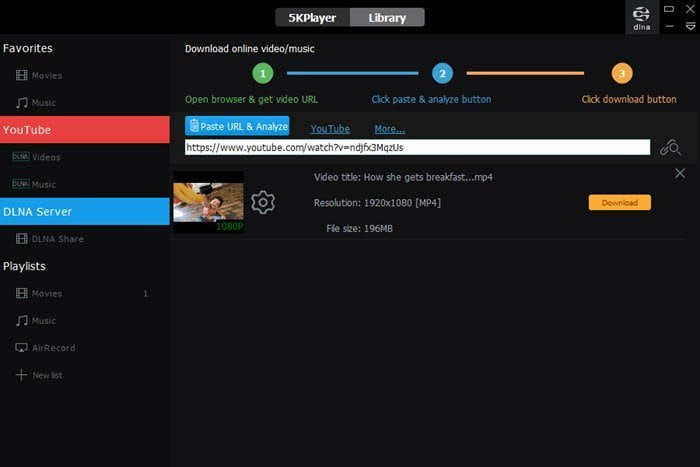Open the title bar dropdown menu icon

coord(690,27)
